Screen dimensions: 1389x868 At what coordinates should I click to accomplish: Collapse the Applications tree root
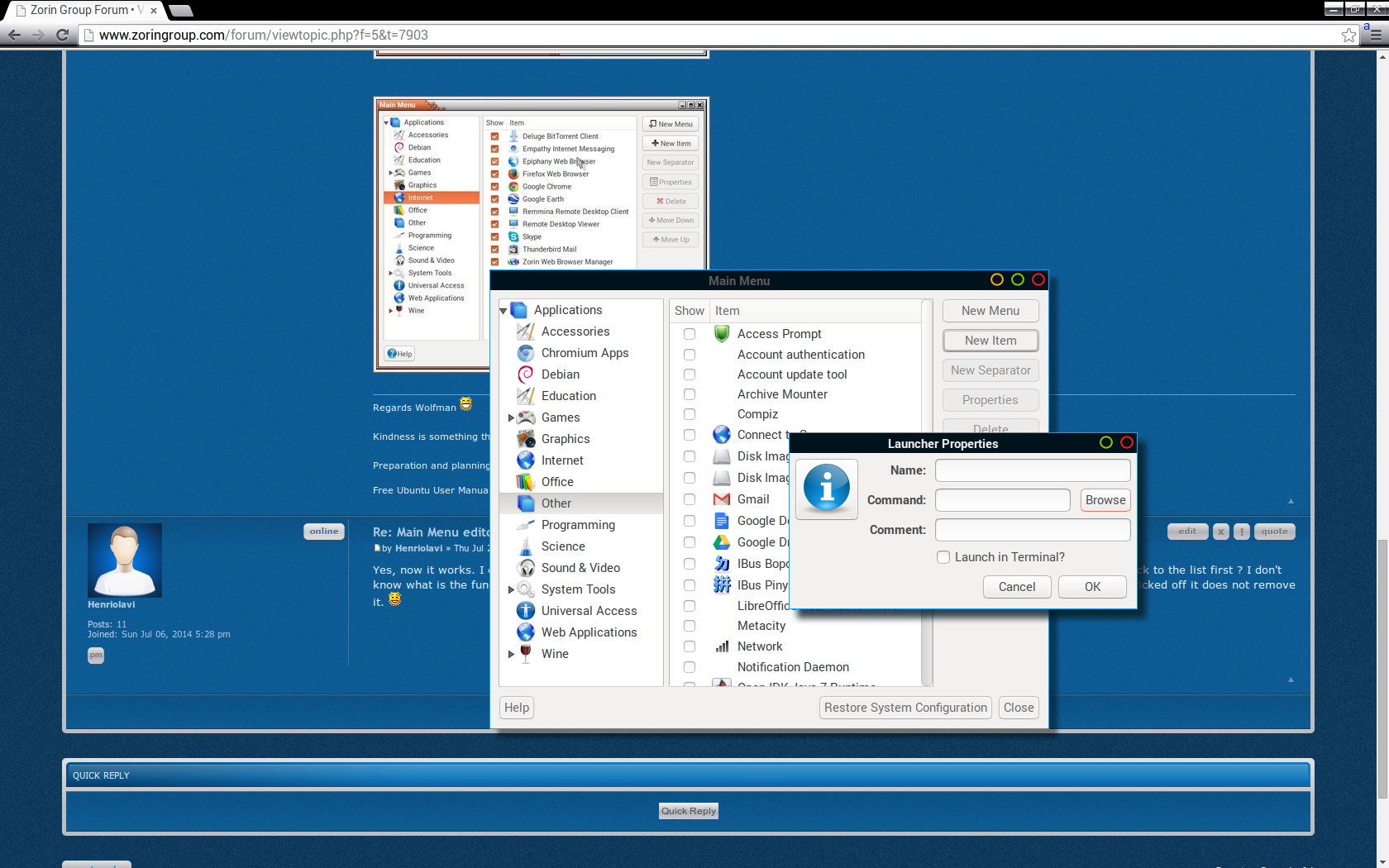[503, 311]
